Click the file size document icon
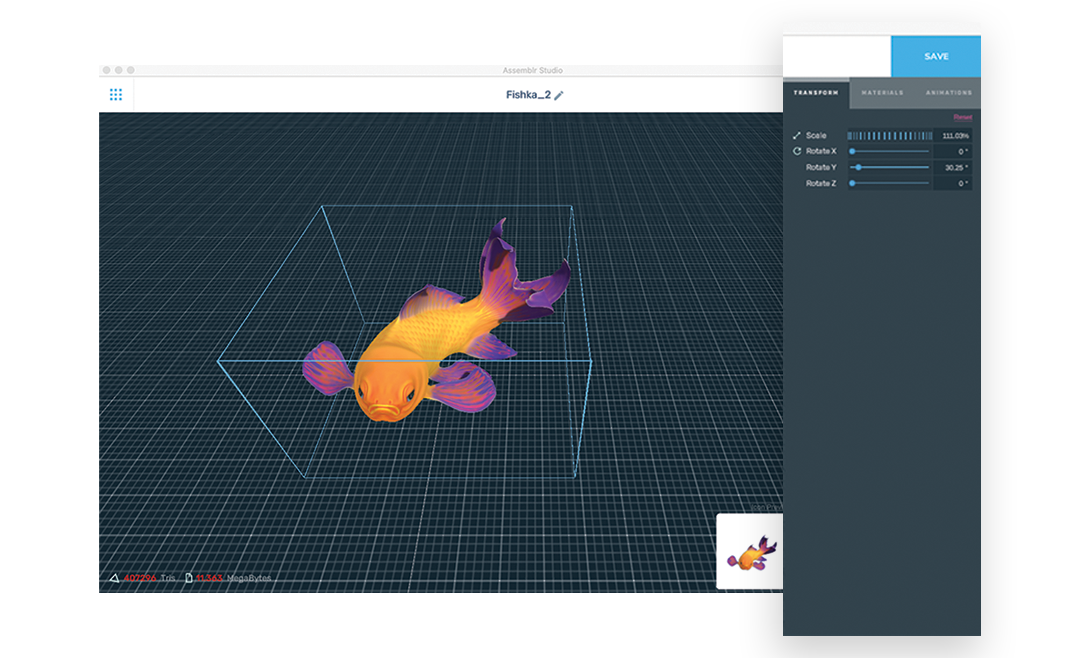 point(188,578)
